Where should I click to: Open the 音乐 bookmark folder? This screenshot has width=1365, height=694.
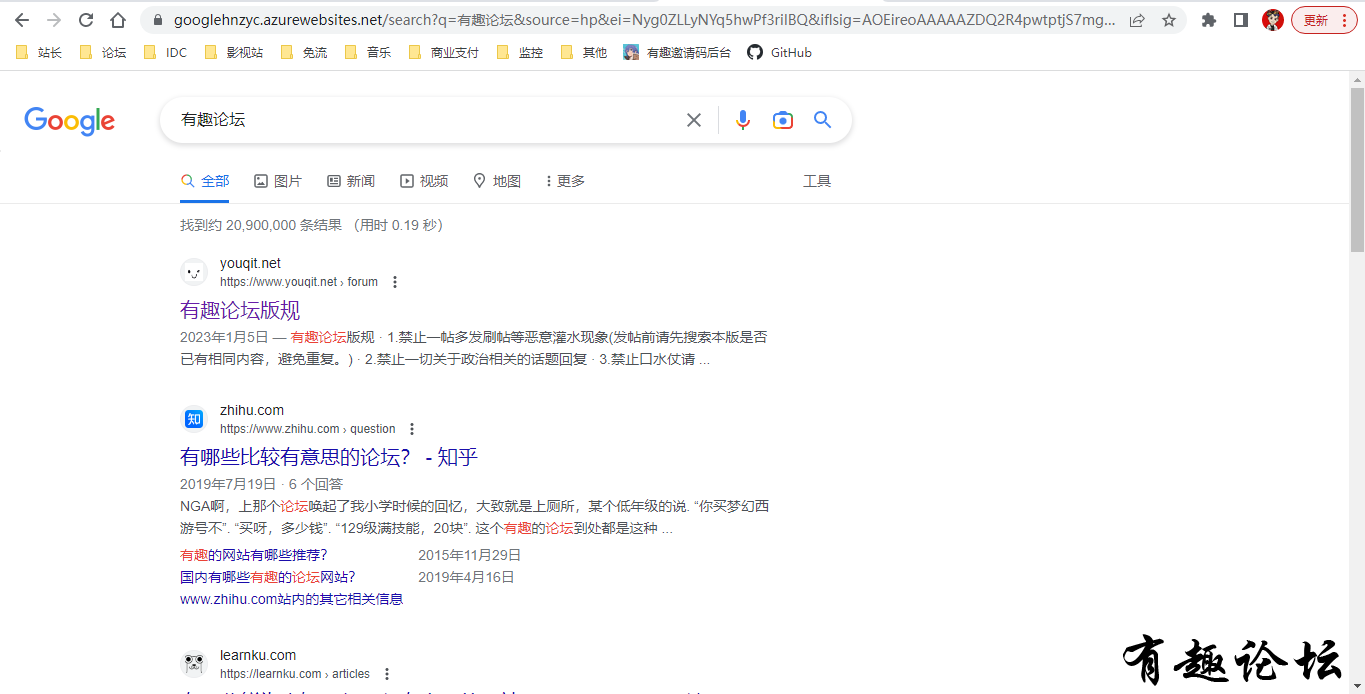click(x=369, y=52)
